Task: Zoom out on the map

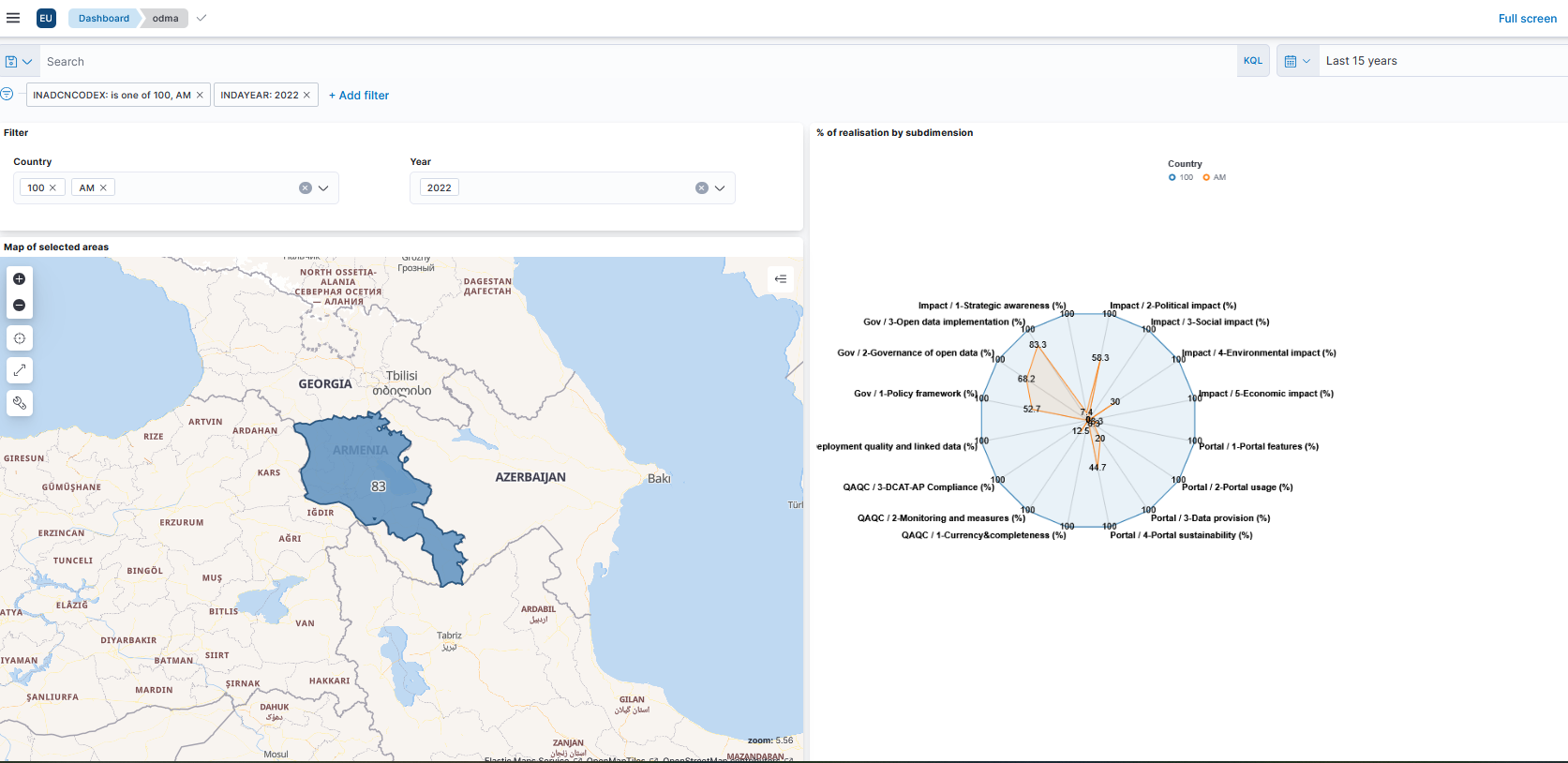Action: pos(19,306)
